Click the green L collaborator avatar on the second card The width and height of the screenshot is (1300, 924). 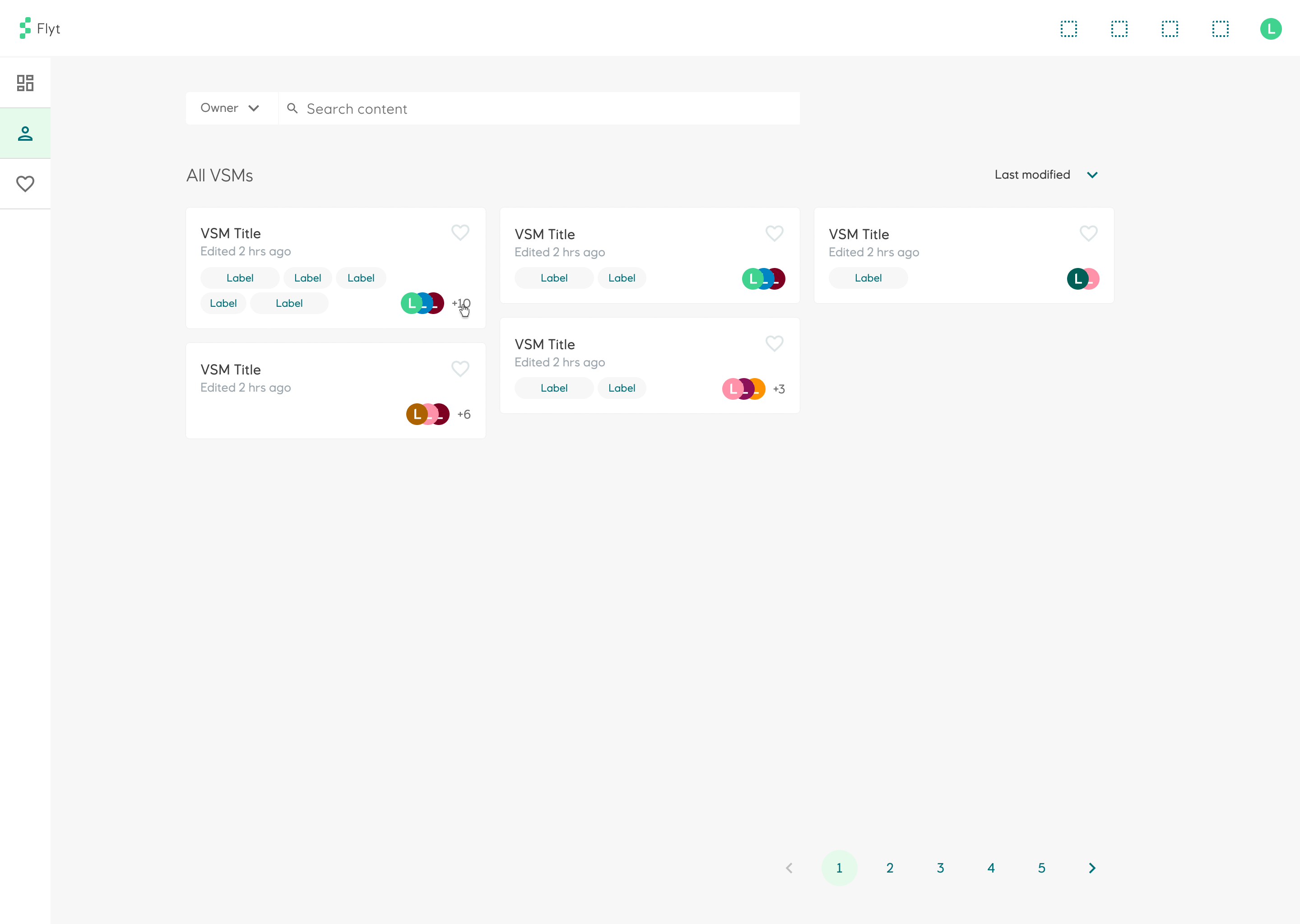[x=752, y=278]
